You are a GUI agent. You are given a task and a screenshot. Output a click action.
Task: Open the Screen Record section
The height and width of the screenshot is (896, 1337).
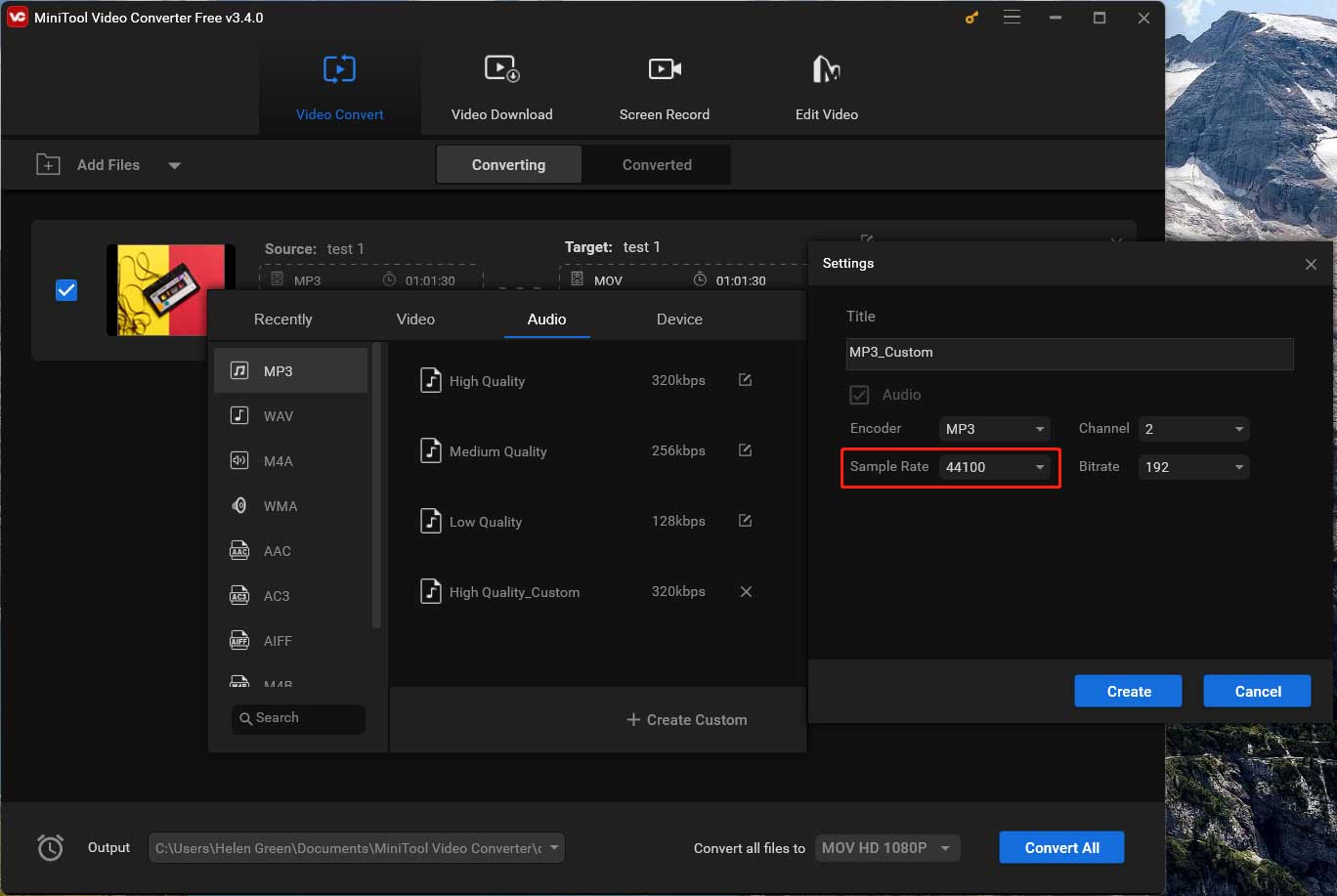[664, 88]
